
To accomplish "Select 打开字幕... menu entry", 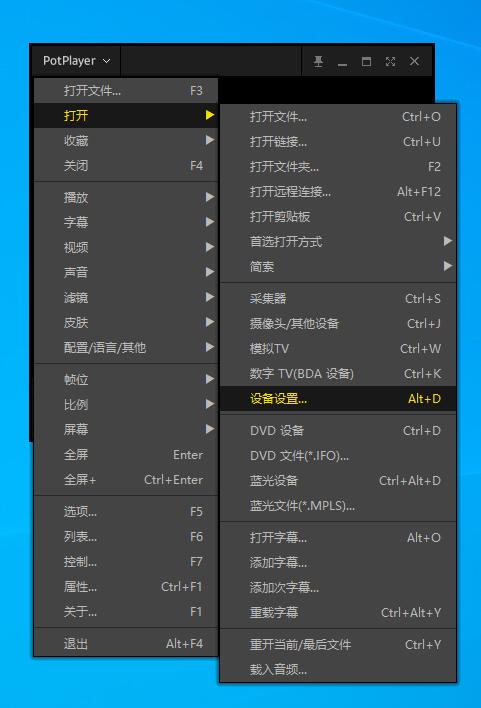I will pos(338,537).
